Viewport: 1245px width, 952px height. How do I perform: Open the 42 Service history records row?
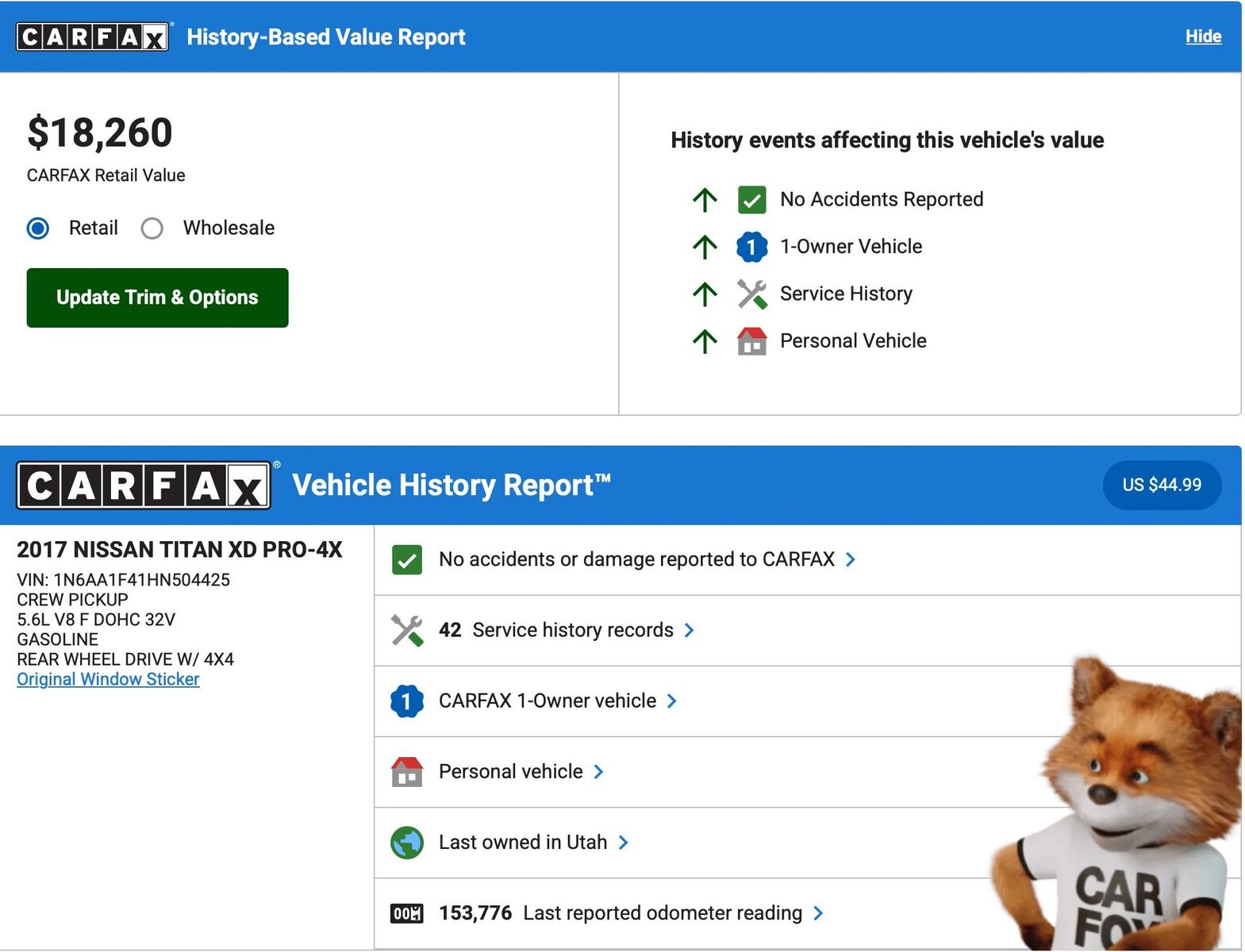pyautogui.click(x=571, y=631)
